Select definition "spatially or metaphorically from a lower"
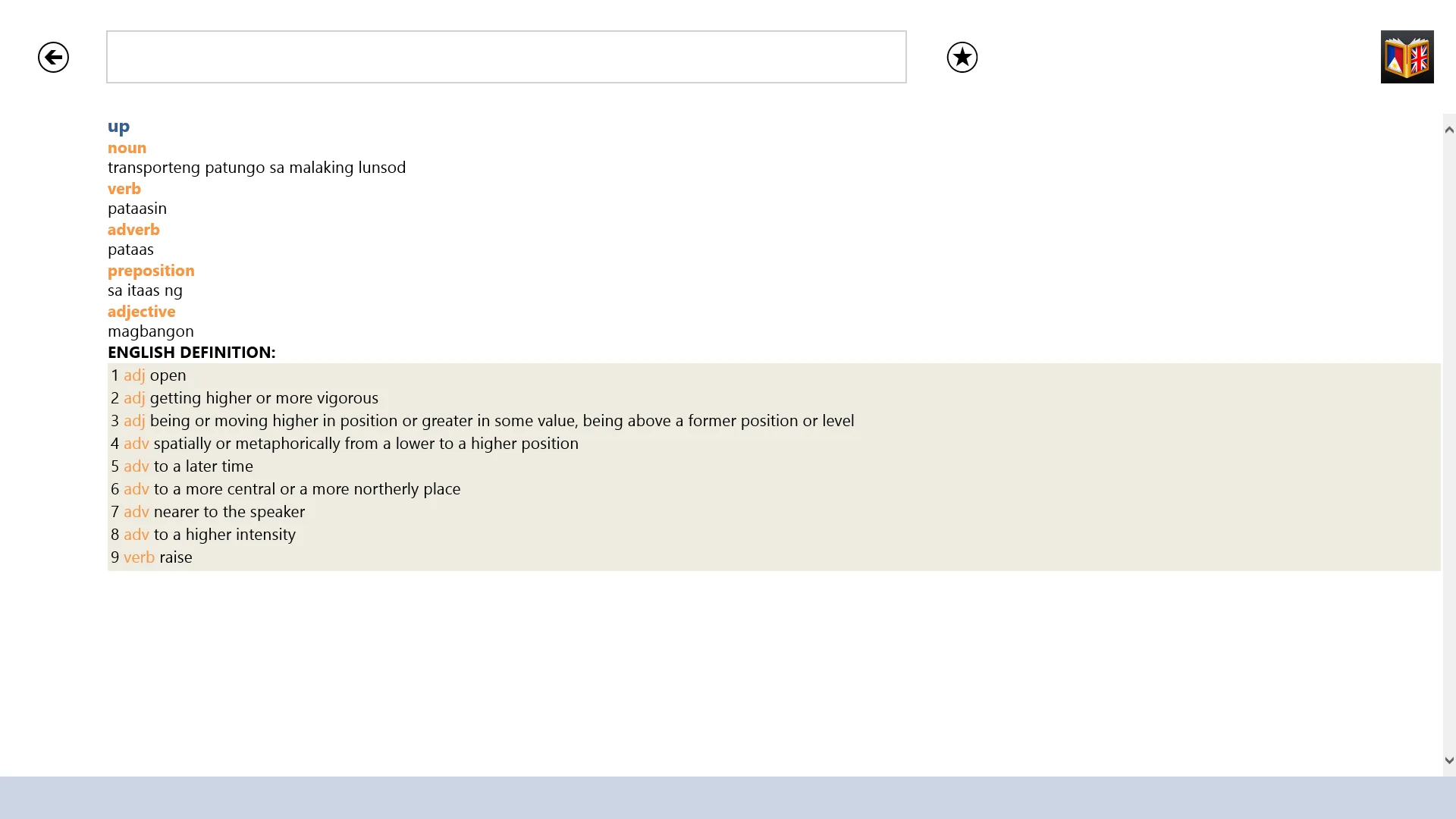This screenshot has height=819, width=1456. (366, 444)
